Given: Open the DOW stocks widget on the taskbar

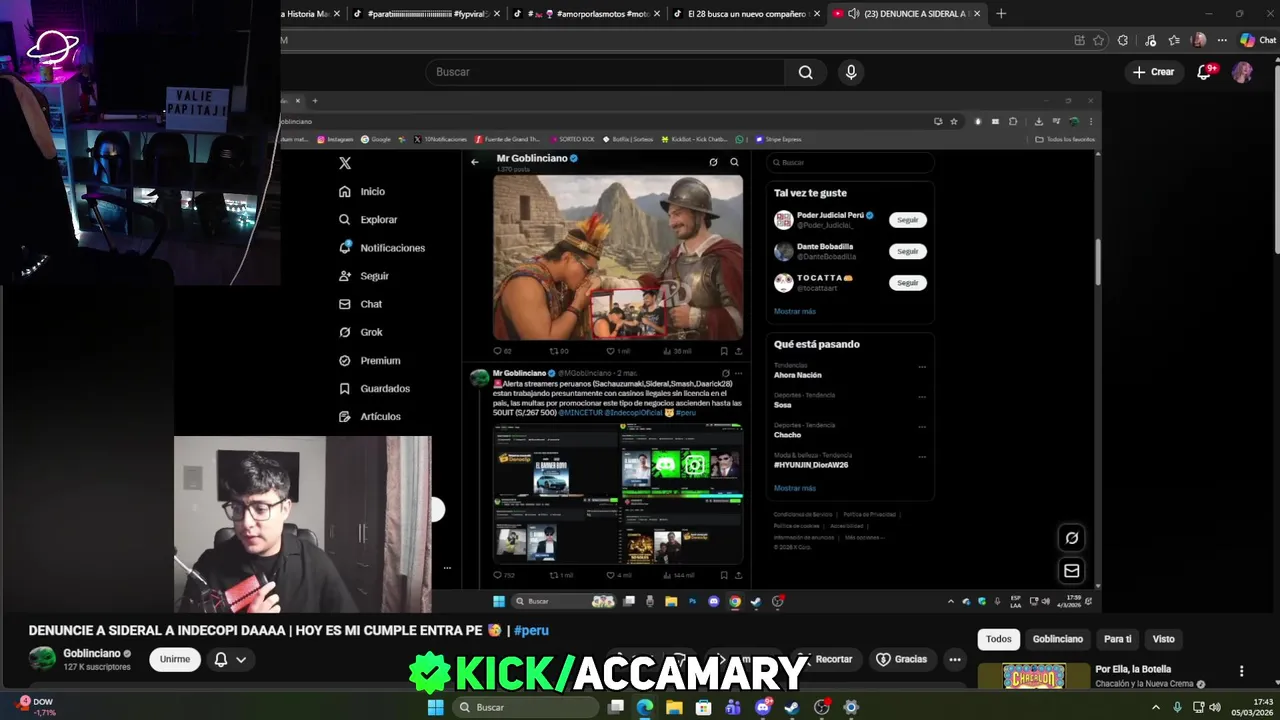Looking at the screenshot, I should pos(33,707).
